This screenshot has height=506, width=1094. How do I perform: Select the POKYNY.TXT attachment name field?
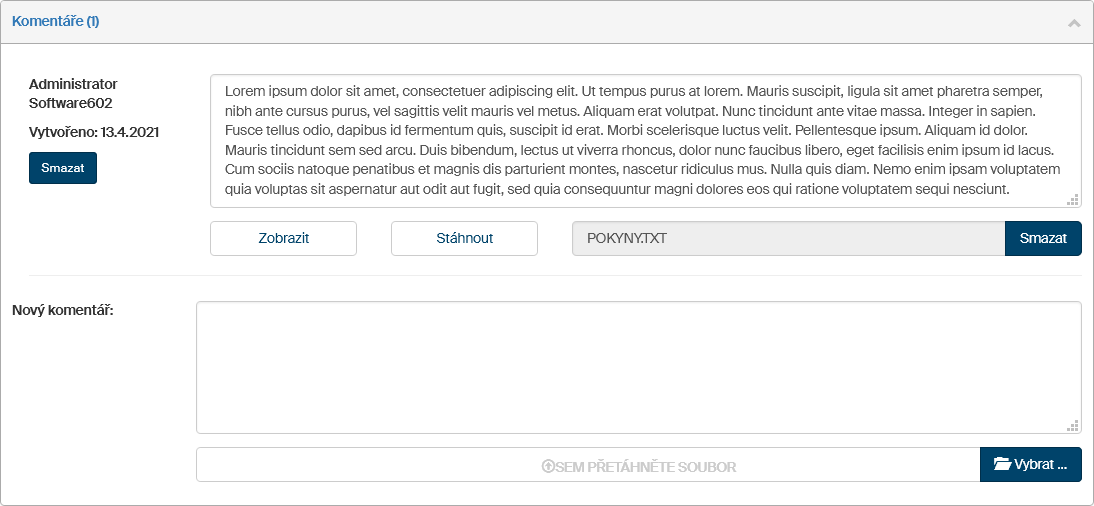[788, 238]
